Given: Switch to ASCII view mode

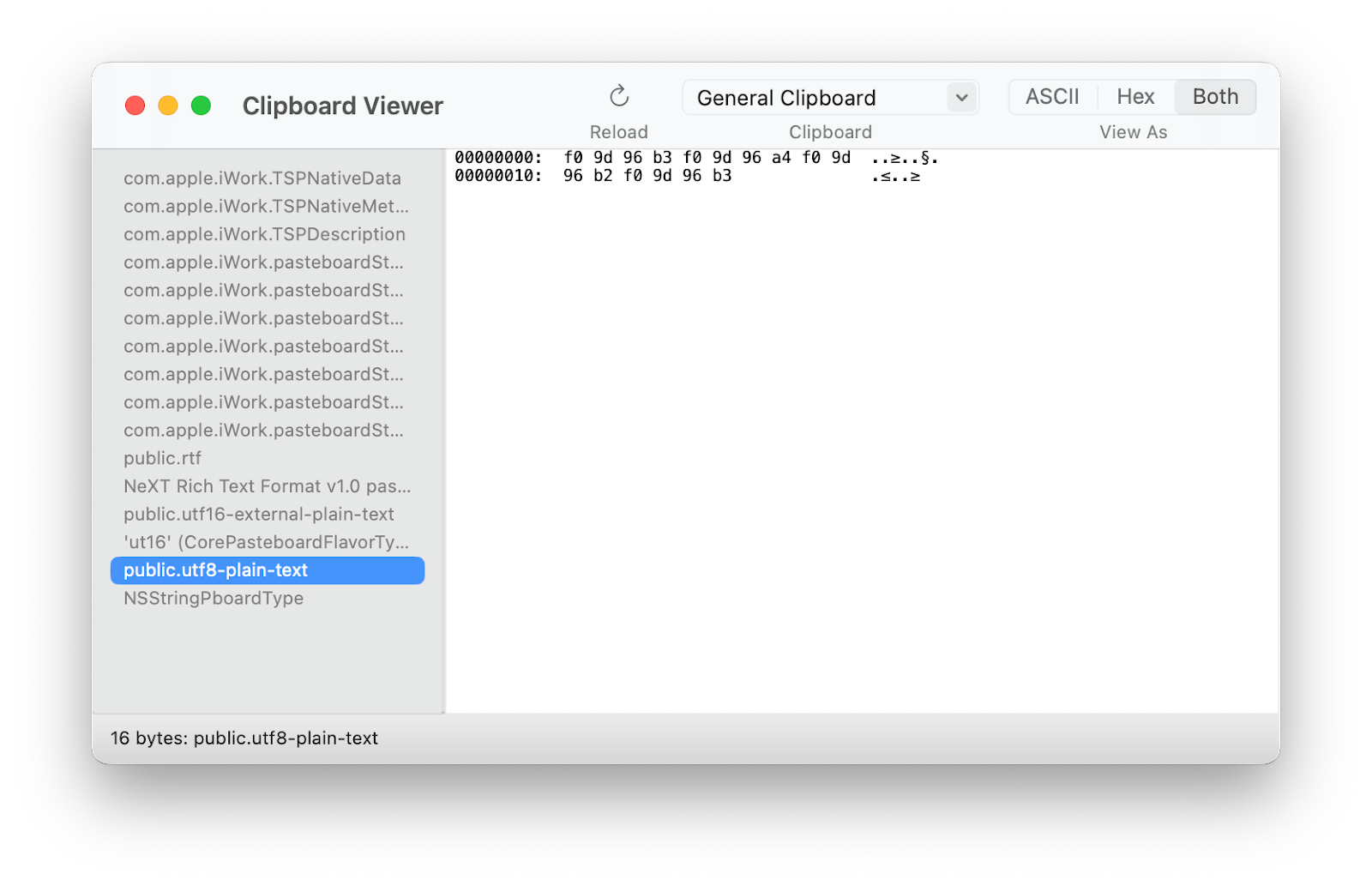Looking at the screenshot, I should (x=1053, y=96).
